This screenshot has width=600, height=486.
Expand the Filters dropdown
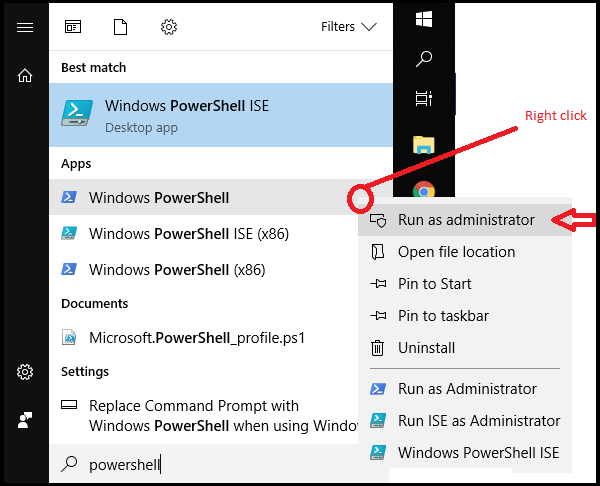348,27
